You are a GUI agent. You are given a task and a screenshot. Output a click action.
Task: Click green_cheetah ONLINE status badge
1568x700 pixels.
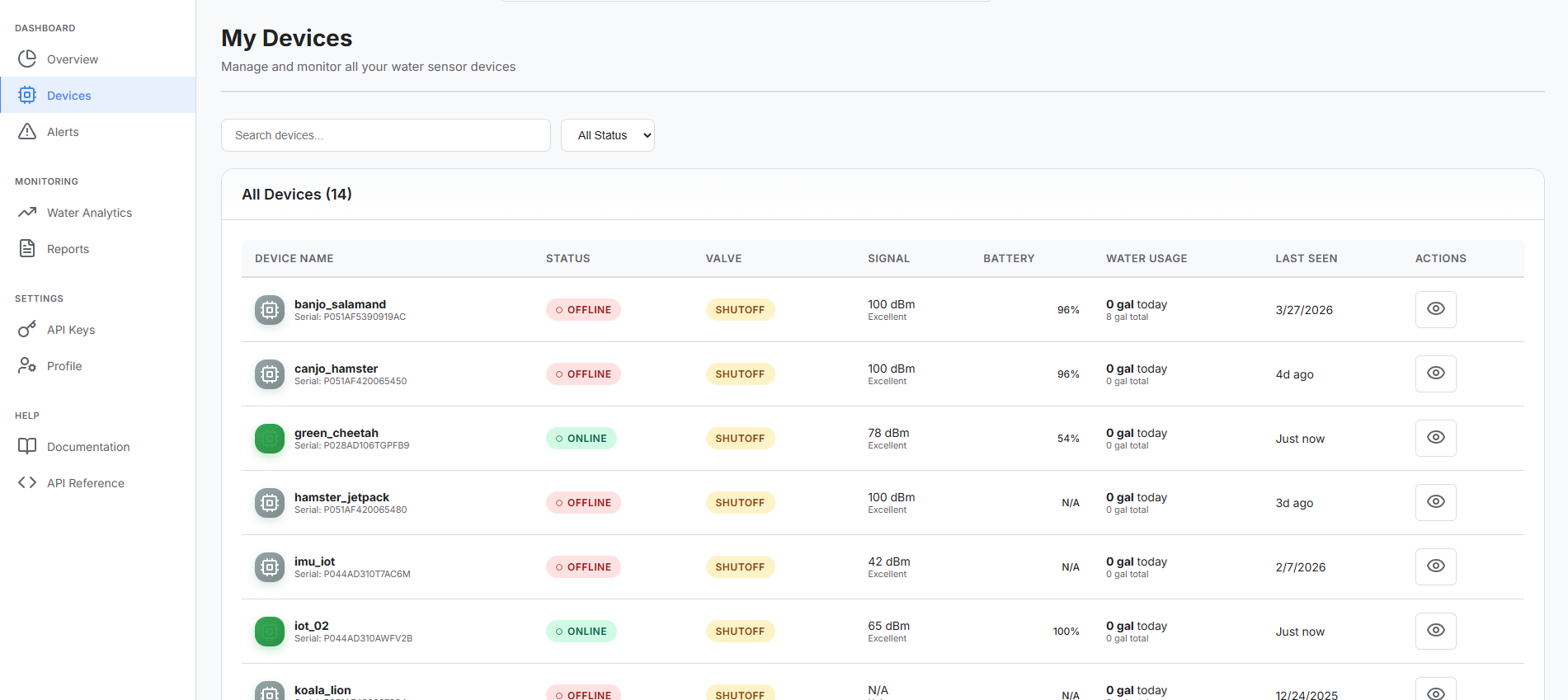[582, 439]
